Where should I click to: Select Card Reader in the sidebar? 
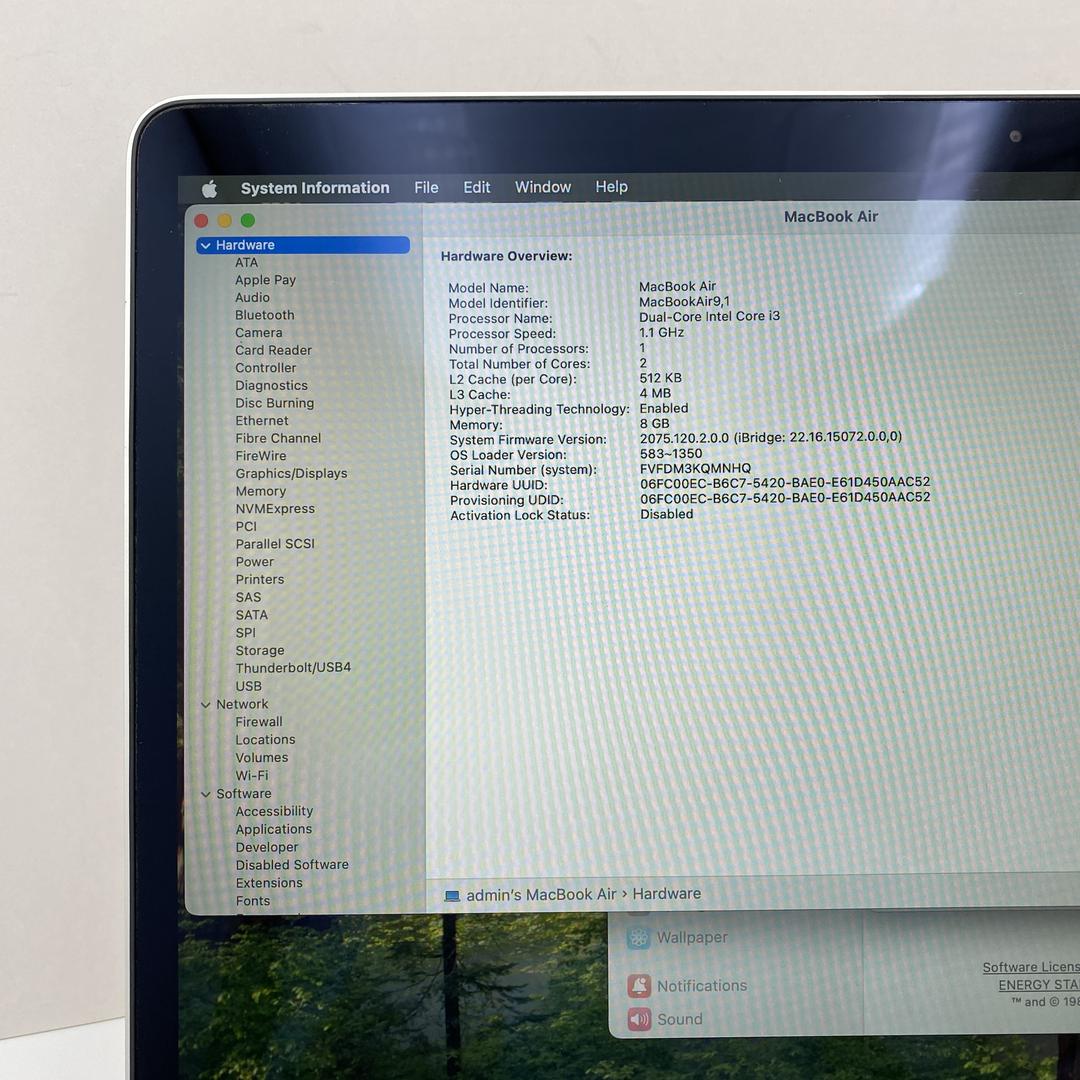(x=273, y=350)
